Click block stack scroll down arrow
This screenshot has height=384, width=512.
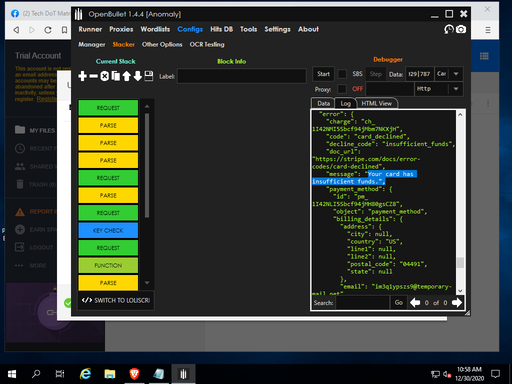pyautogui.click(x=147, y=283)
